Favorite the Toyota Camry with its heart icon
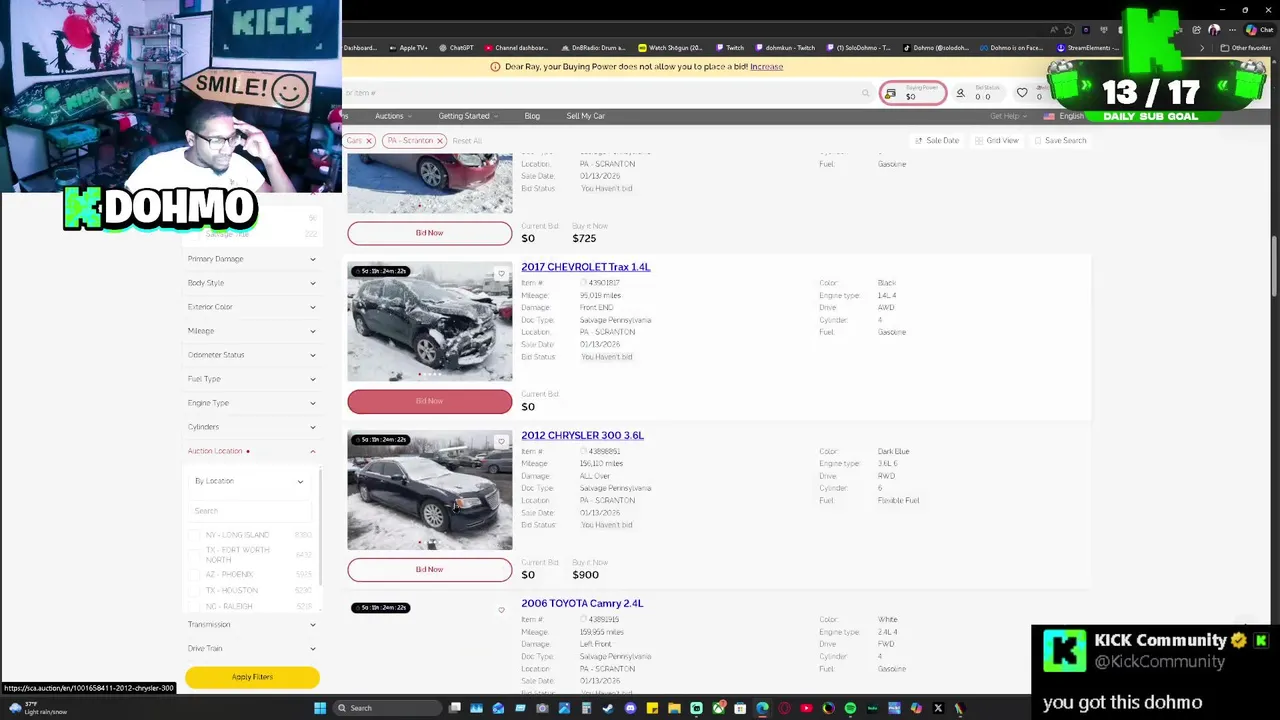 [x=502, y=609]
